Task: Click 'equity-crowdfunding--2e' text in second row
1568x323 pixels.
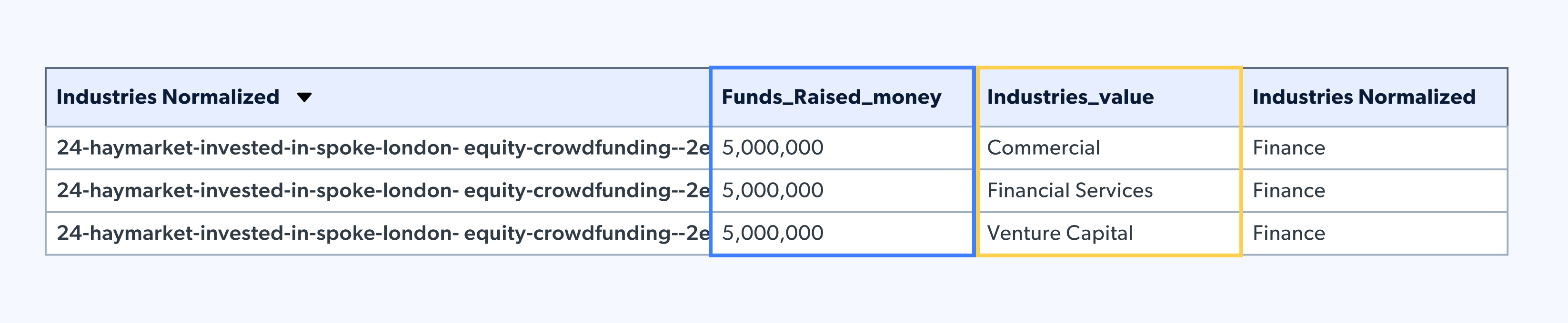Action: tap(586, 190)
